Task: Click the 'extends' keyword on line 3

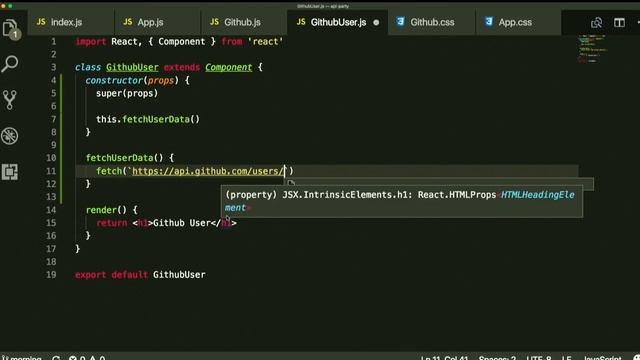Action: [182, 67]
